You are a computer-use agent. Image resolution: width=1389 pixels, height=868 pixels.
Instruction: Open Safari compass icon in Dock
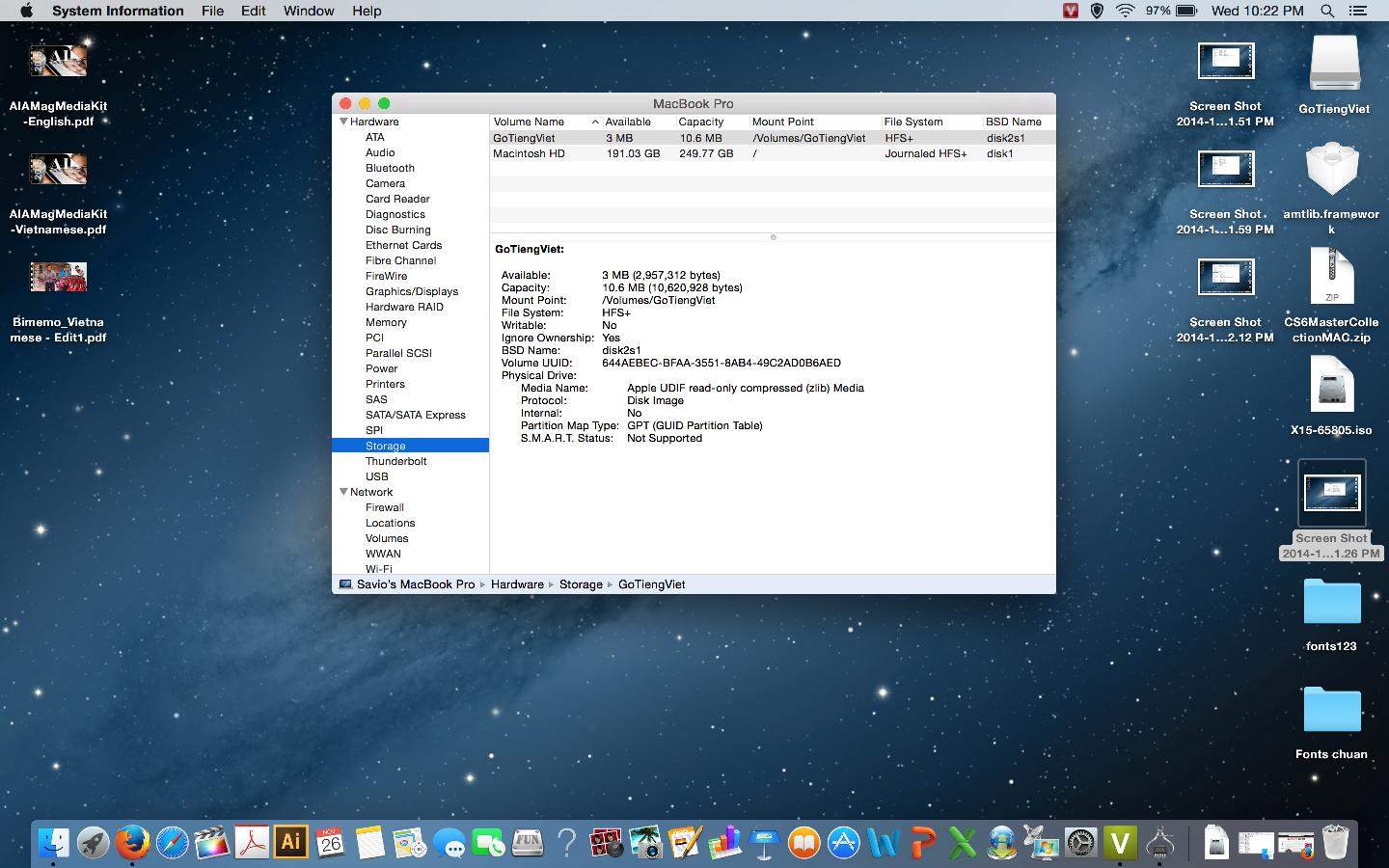[x=172, y=843]
